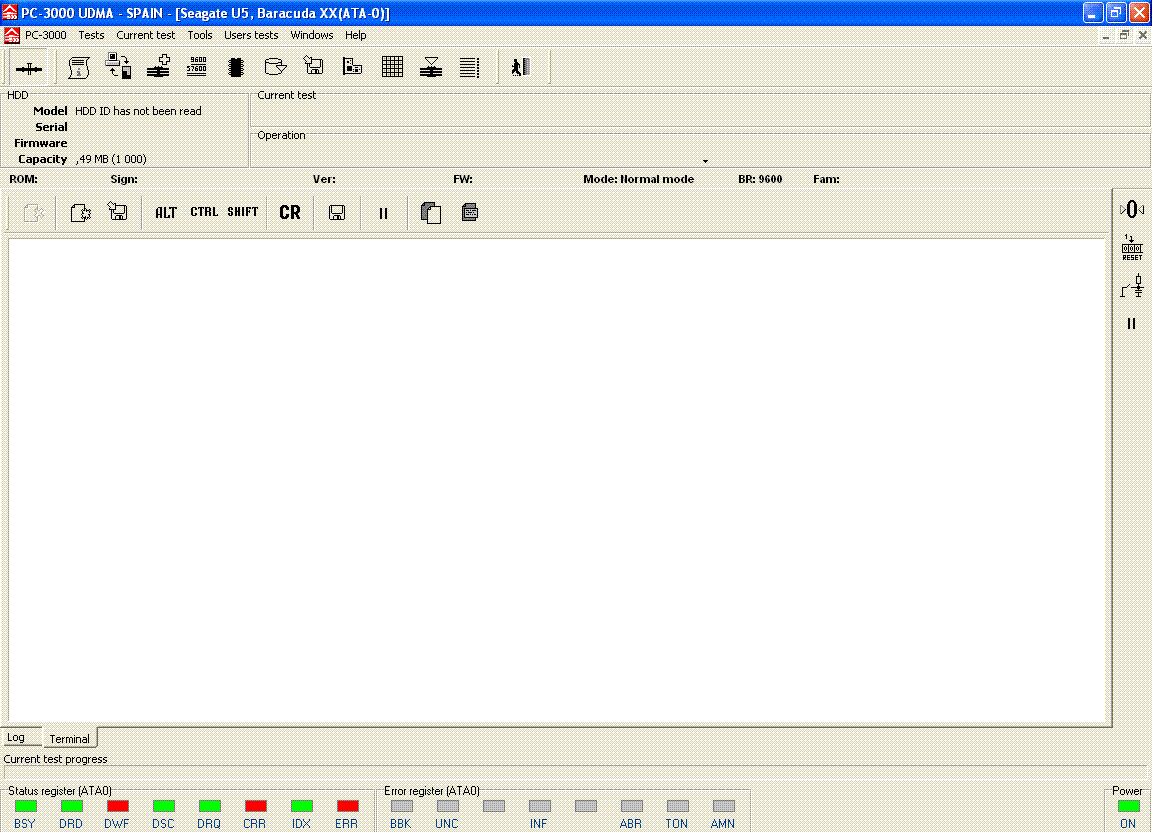The width and height of the screenshot is (1154, 832).
Task: Click the DSC status indicator
Action: pyautogui.click(x=163, y=806)
